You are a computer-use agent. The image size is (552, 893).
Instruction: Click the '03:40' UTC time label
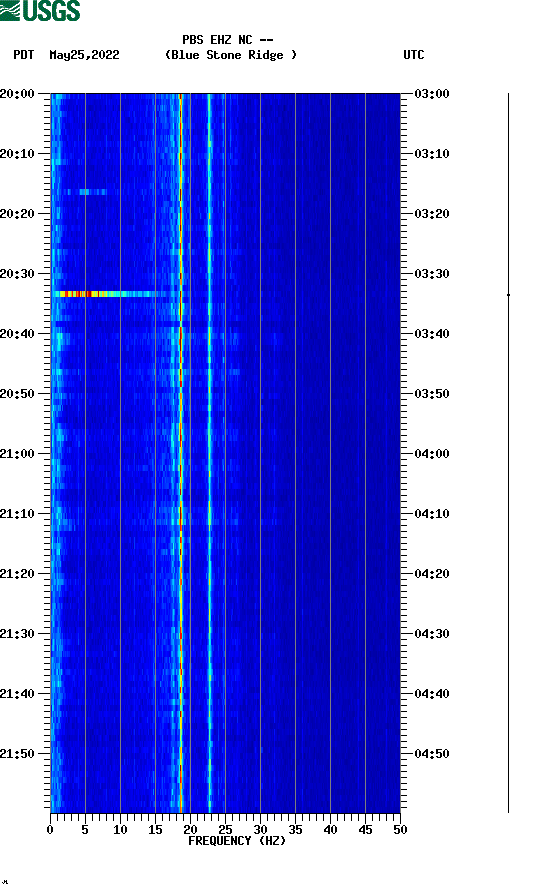point(432,334)
